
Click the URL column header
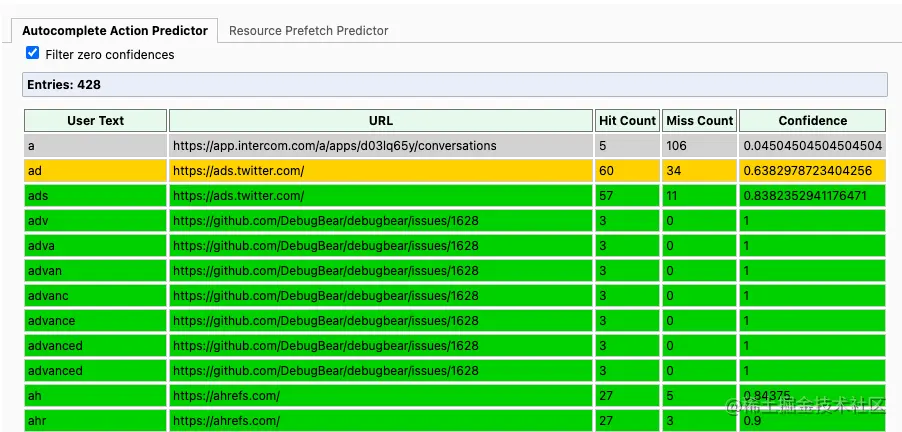pyautogui.click(x=381, y=121)
